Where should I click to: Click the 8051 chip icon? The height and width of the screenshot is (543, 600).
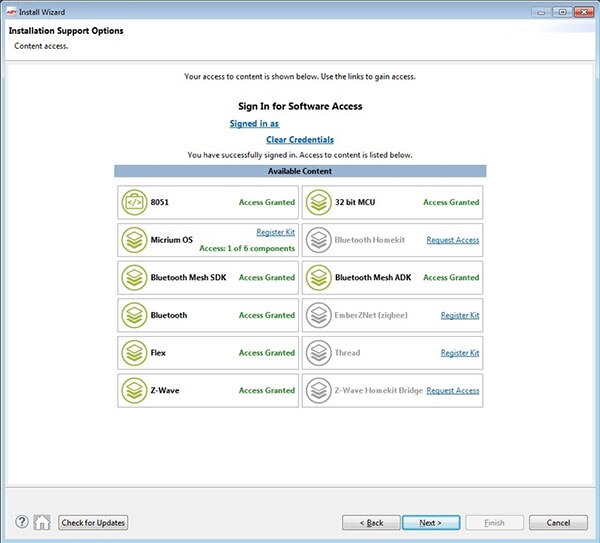pos(133,202)
